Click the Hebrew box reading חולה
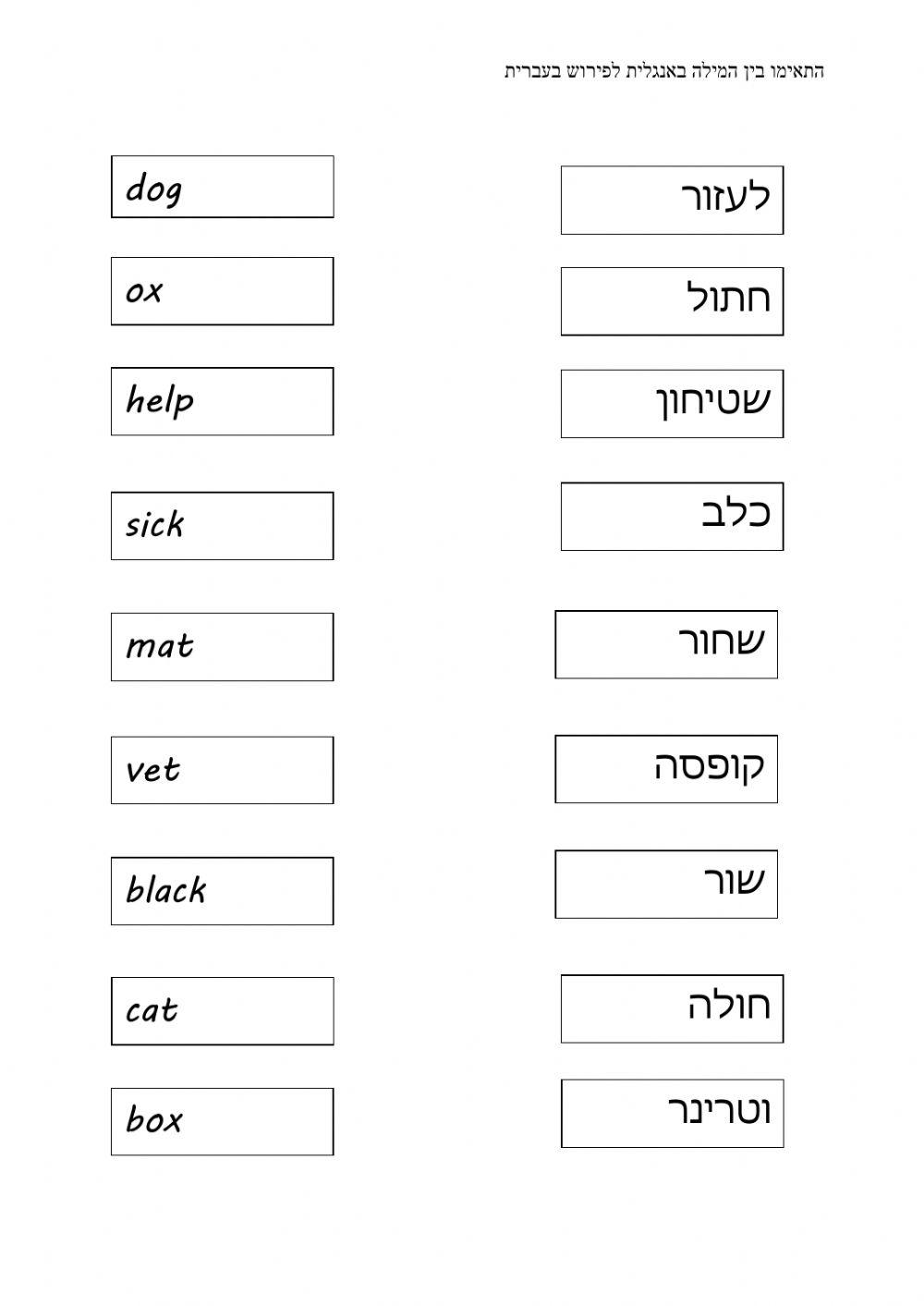Screen dimensions: 924x1306 click(x=672, y=1008)
